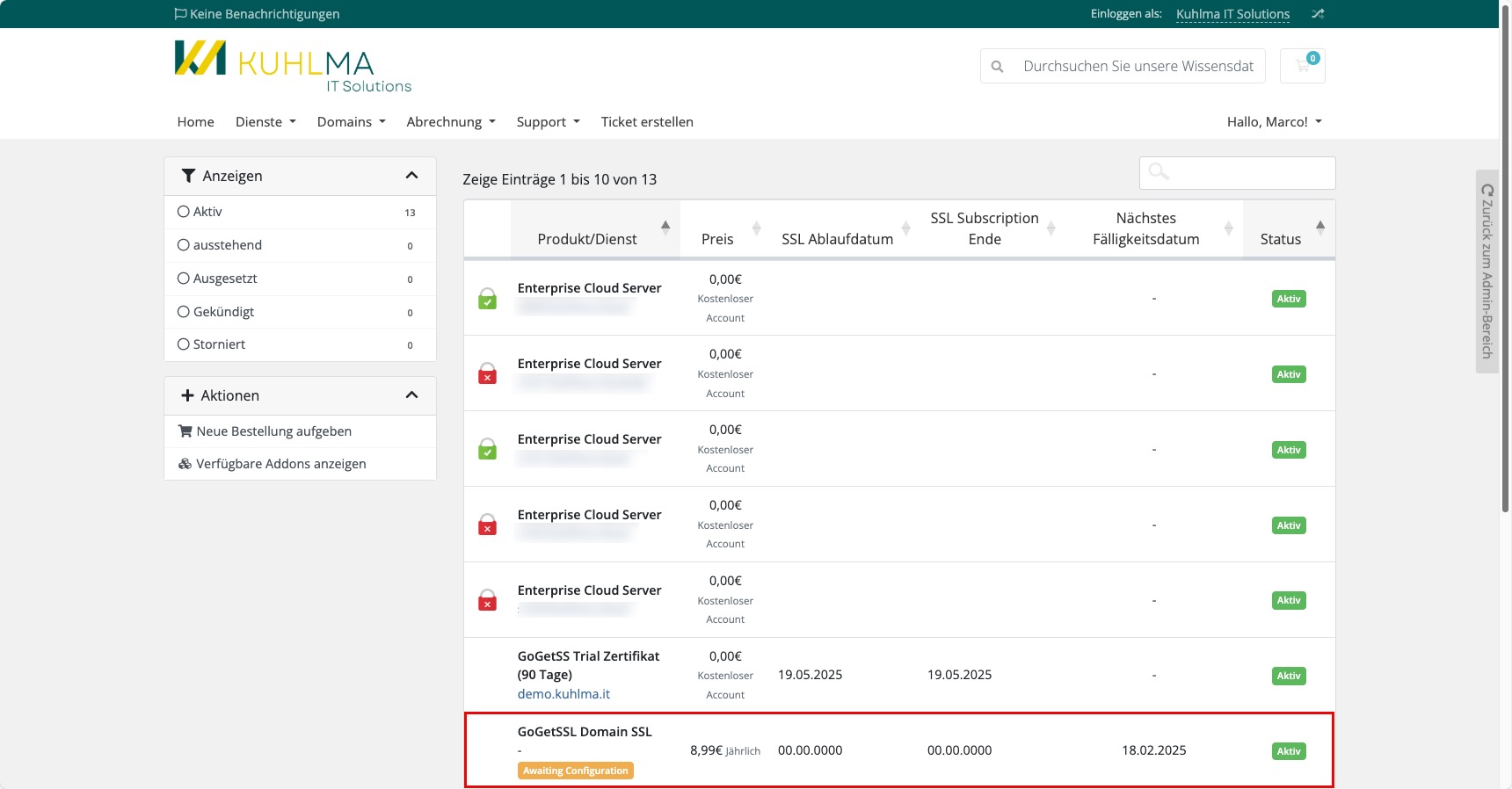The height and width of the screenshot is (789, 1512).
Task: Select the ausstehend filter option
Action: tap(300, 245)
